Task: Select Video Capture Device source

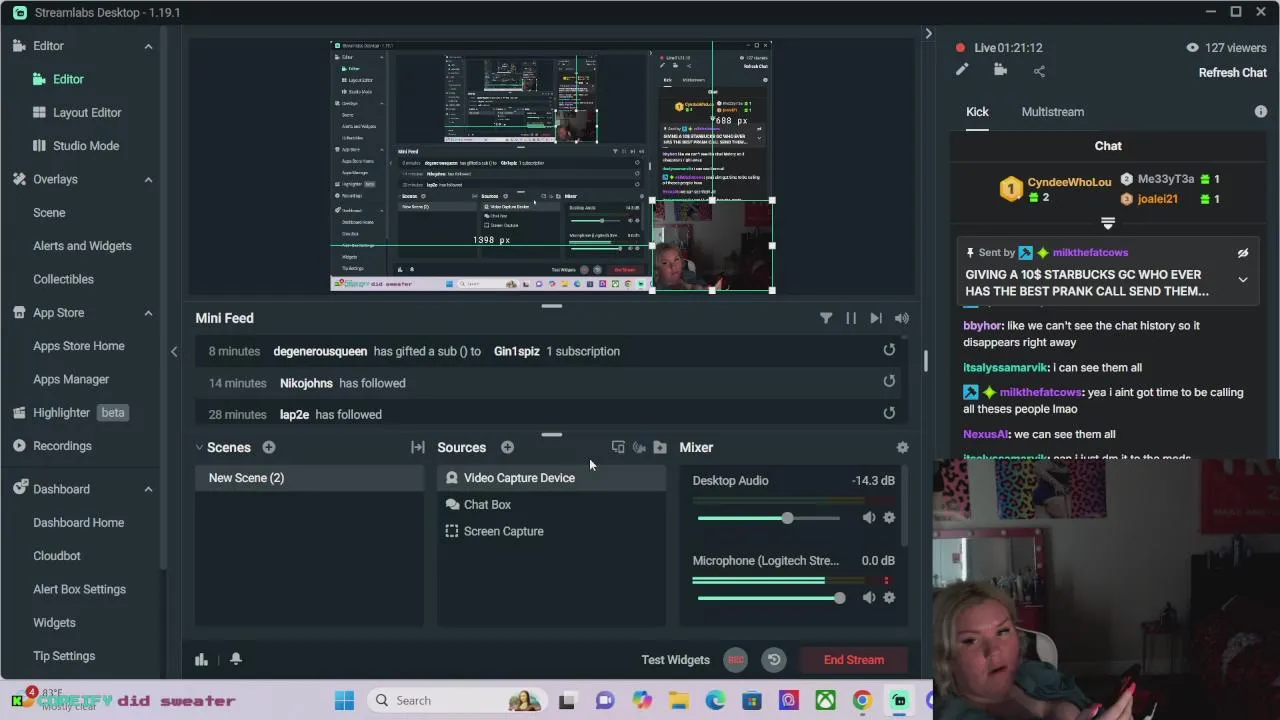Action: coord(551,478)
